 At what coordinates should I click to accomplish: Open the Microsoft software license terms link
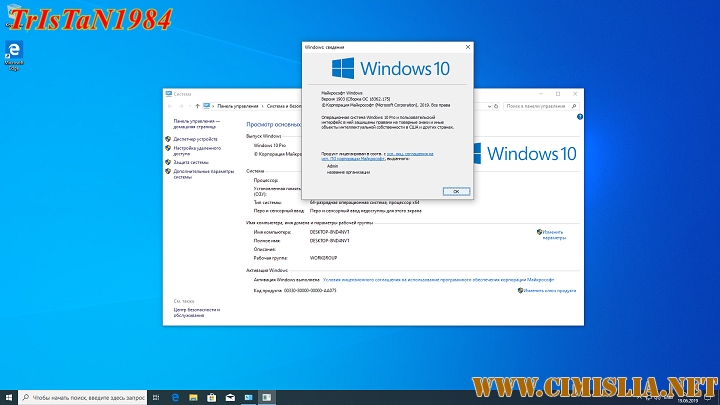click(x=438, y=280)
